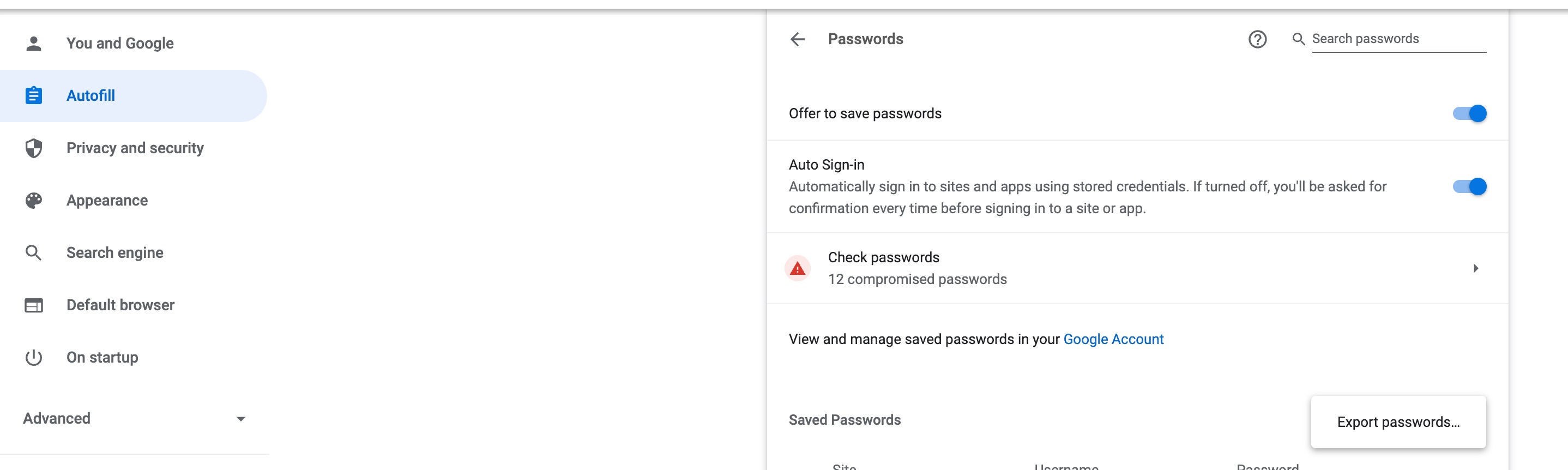
Task: Click the Autofill clipboard icon
Action: (33, 95)
